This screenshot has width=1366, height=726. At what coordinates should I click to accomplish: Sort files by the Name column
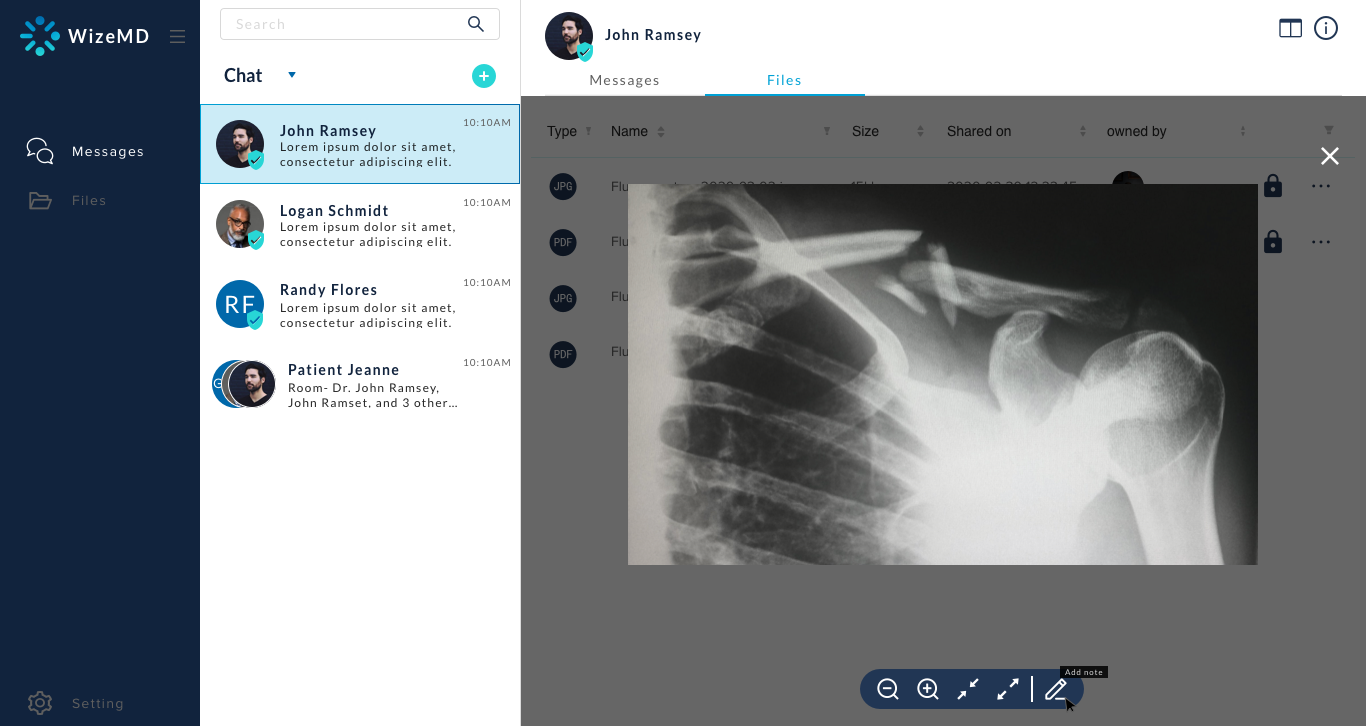(661, 131)
